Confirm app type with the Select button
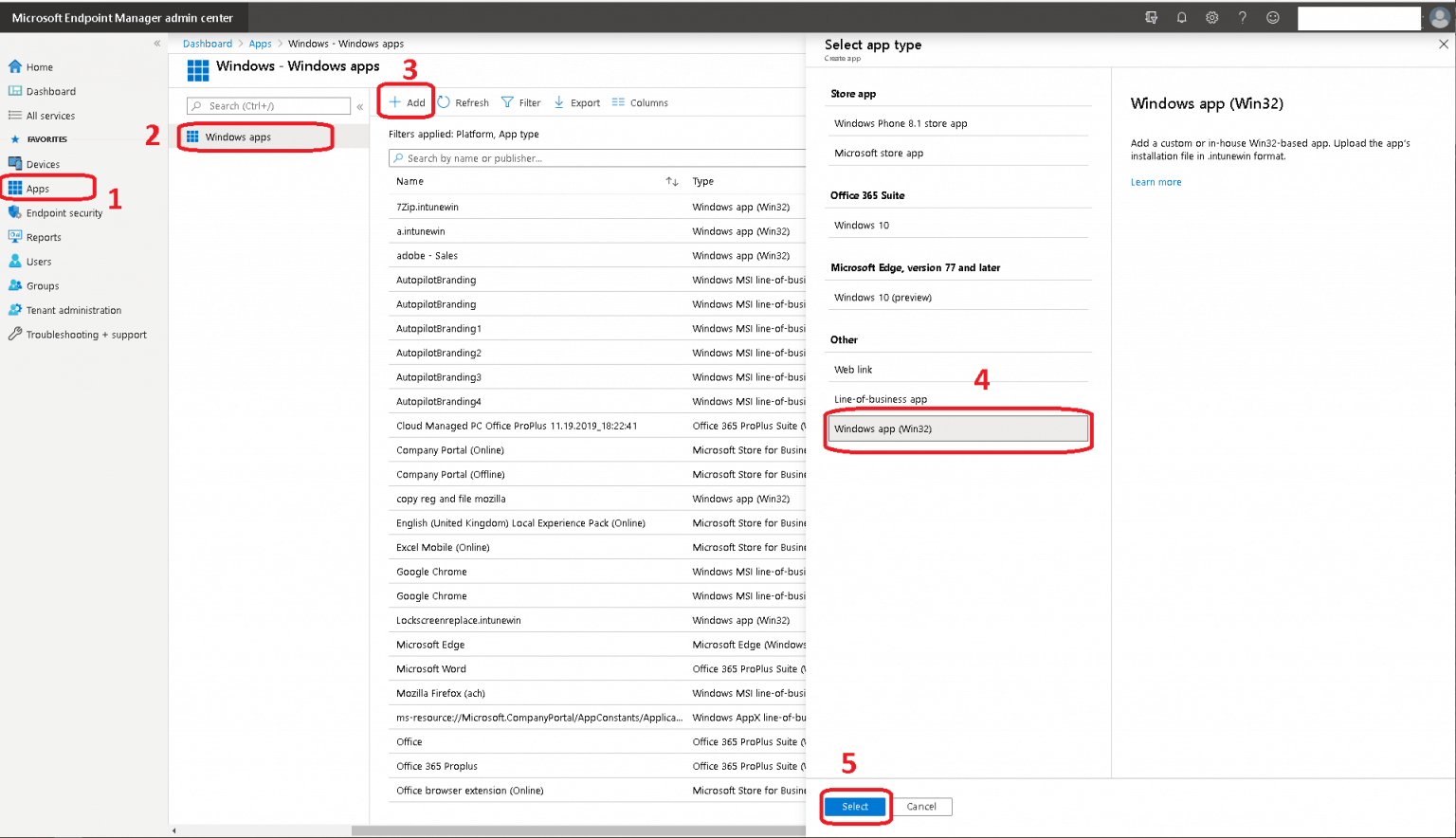The height and width of the screenshot is (838, 1456). 854,807
